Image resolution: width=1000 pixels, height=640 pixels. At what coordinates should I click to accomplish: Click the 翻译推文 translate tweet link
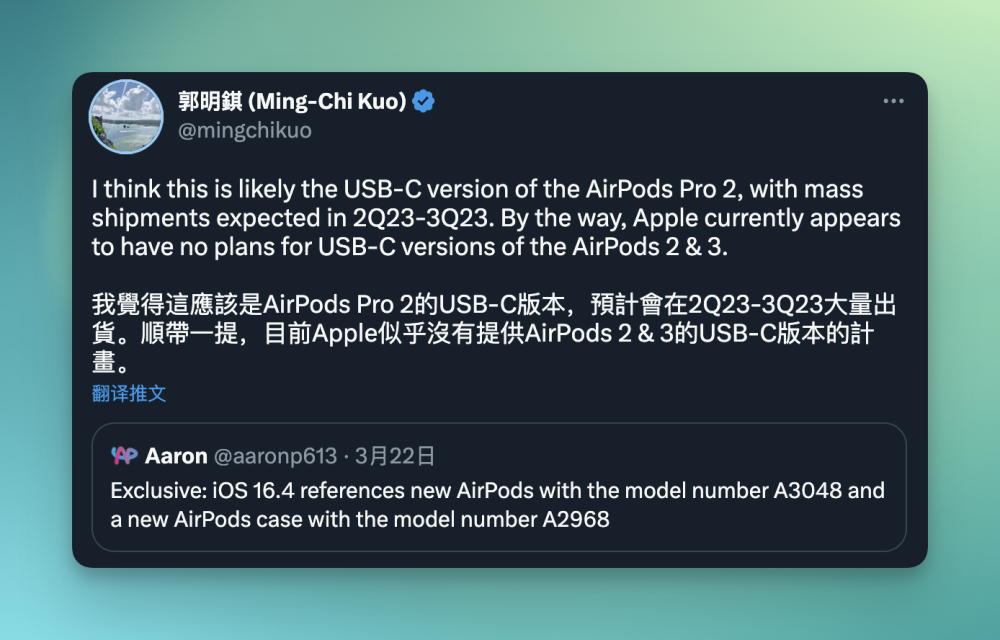pos(129,393)
